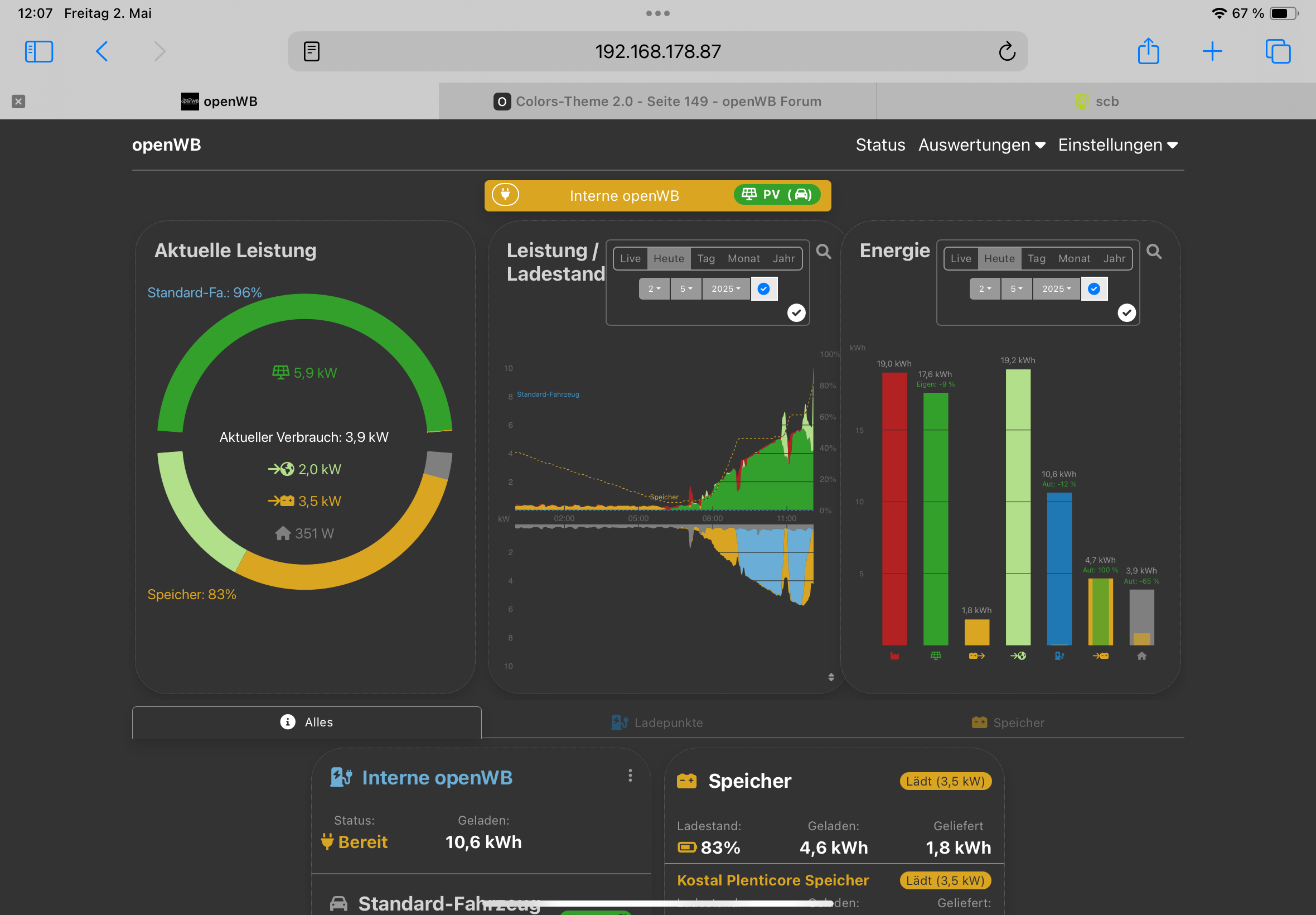Click magnifier icon in Energie panel
This screenshot has height=915, width=1316.
tap(1154, 252)
